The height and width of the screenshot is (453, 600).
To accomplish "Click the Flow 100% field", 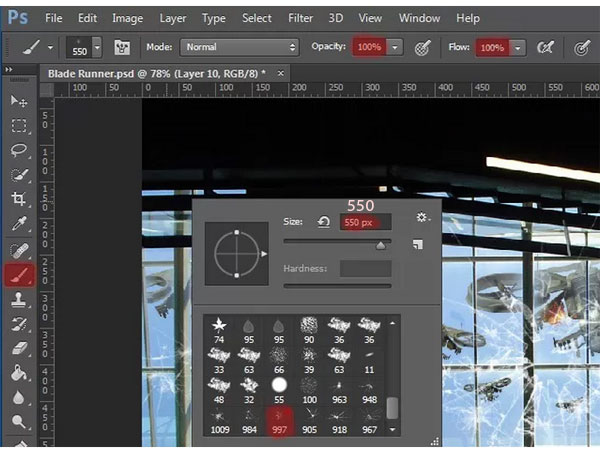I will 492,48.
